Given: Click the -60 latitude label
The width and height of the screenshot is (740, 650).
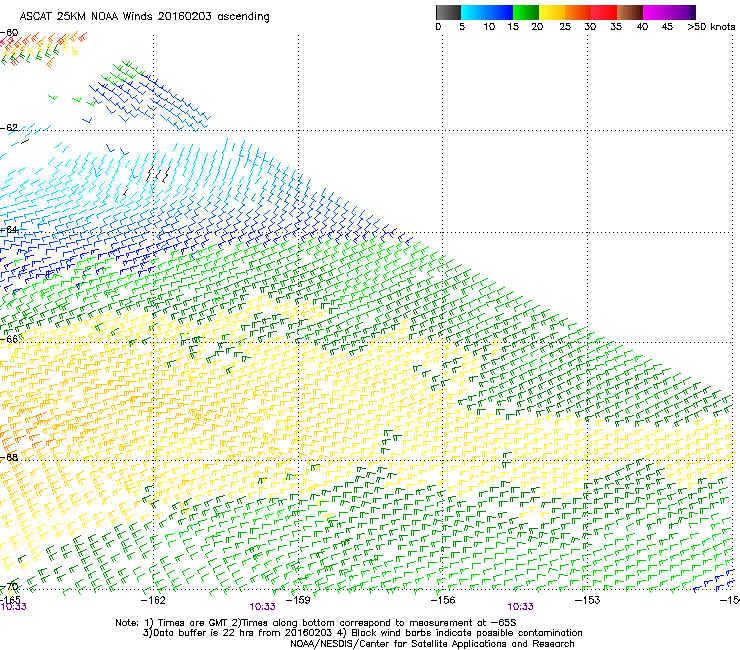Looking at the screenshot, I should click(x=9, y=33).
